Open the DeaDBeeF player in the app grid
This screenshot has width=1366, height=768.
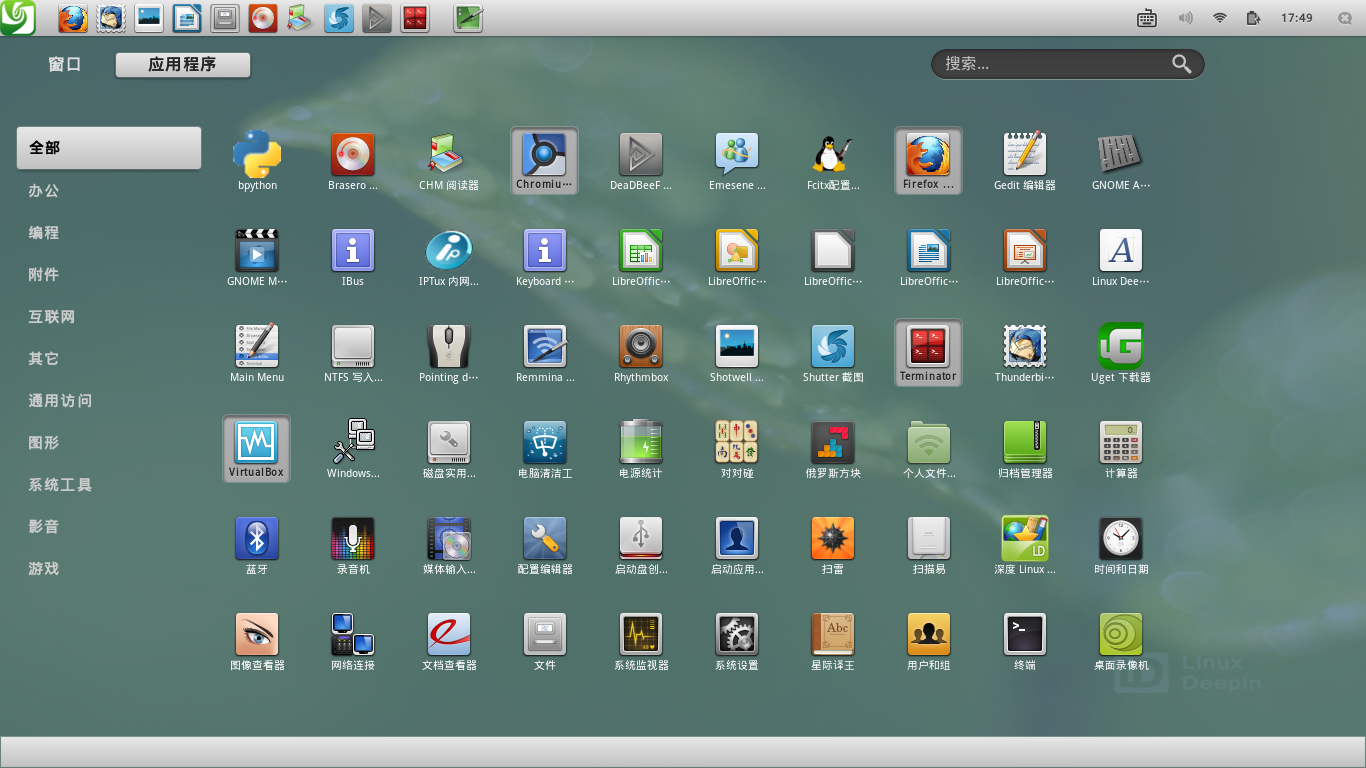(x=641, y=162)
